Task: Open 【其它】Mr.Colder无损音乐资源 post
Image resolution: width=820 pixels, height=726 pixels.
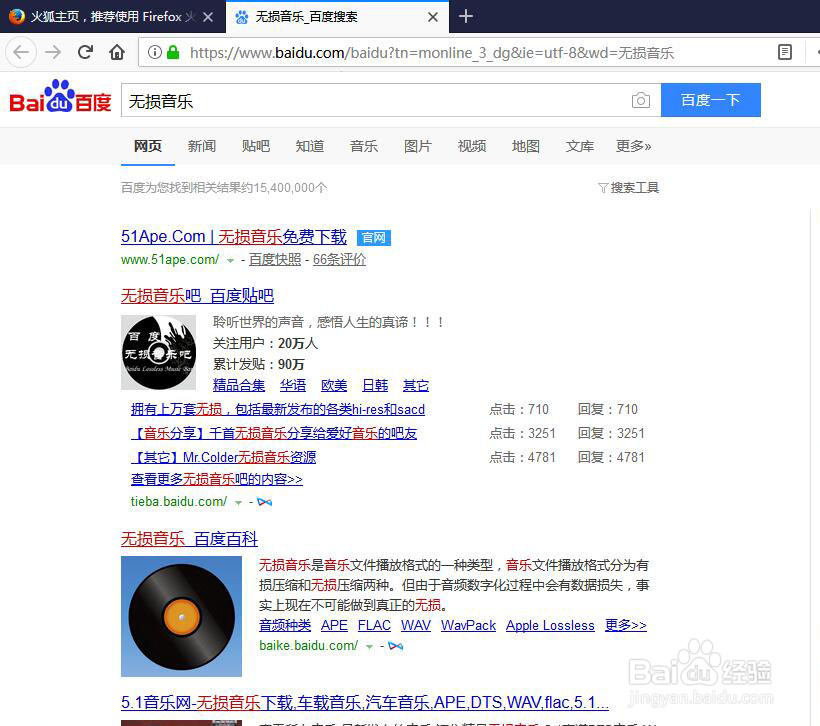Action: coord(223,458)
